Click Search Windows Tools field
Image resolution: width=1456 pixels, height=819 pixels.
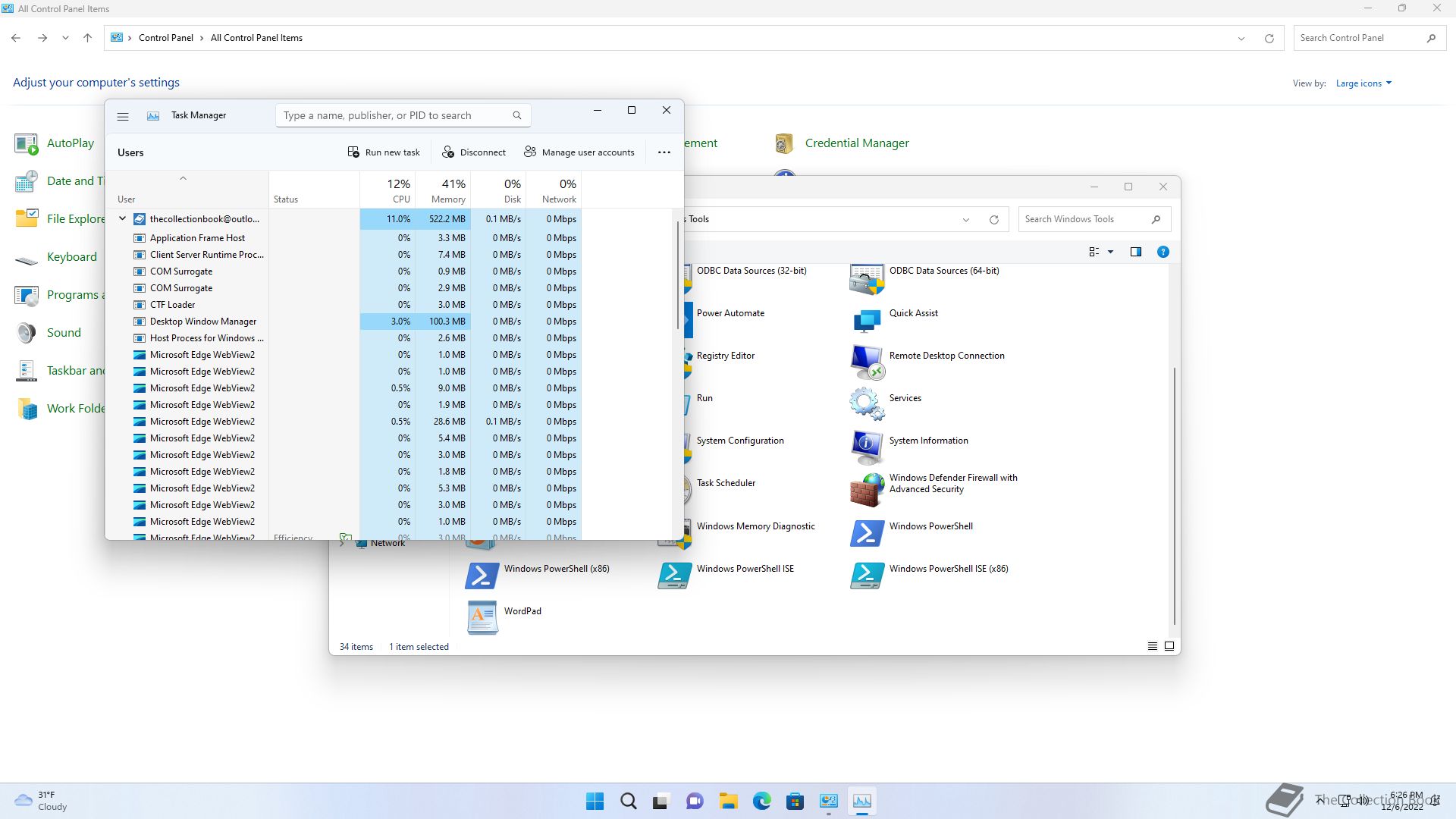[1094, 219]
